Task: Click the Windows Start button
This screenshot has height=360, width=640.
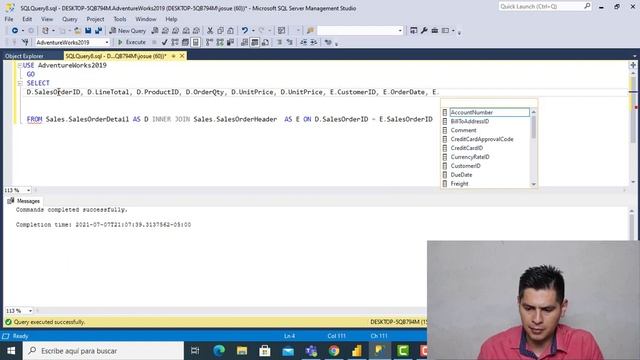Action: coord(11,351)
